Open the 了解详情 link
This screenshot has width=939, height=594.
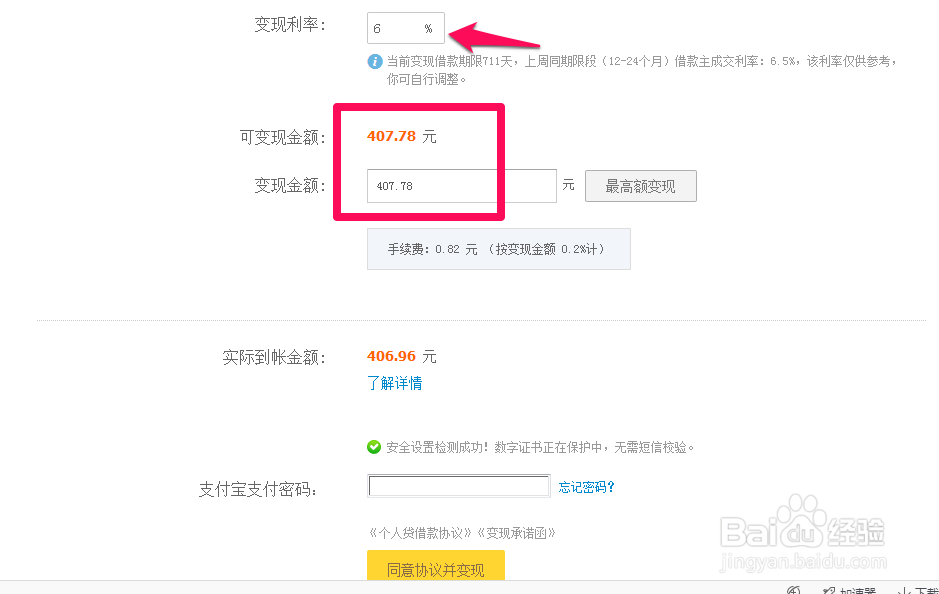394,383
